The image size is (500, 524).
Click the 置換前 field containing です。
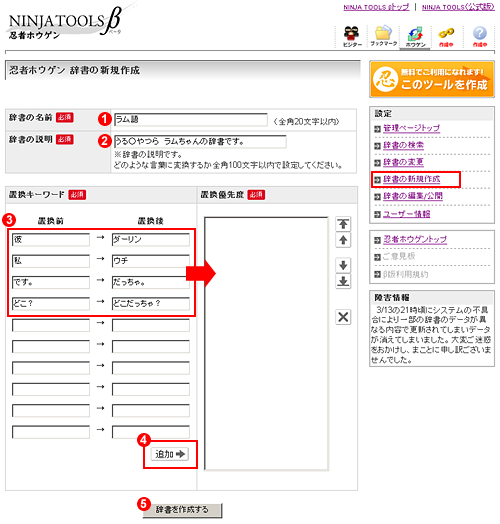pyautogui.click(x=51, y=282)
